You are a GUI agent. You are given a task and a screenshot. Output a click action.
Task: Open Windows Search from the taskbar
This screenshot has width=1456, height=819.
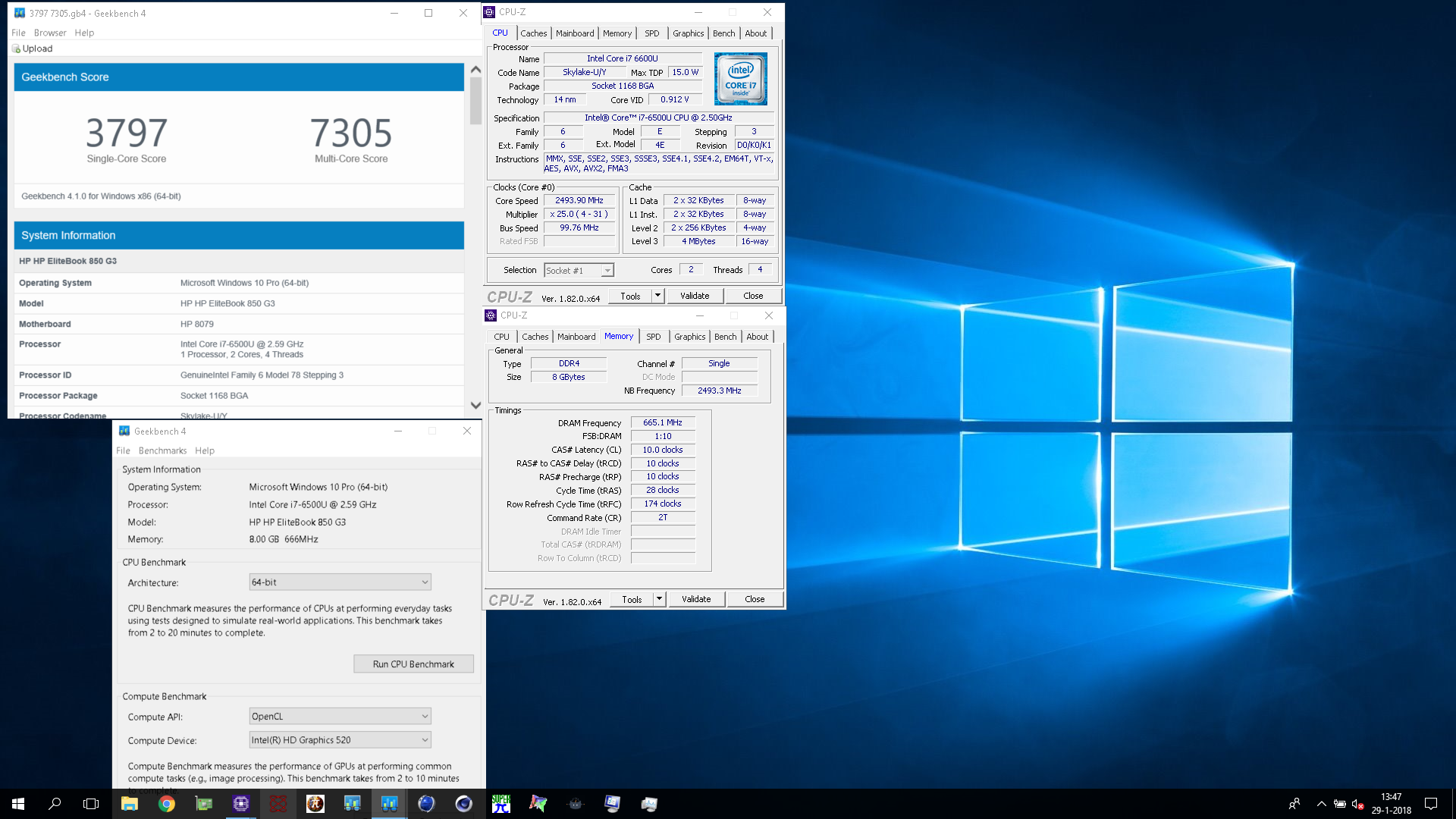click(x=55, y=804)
